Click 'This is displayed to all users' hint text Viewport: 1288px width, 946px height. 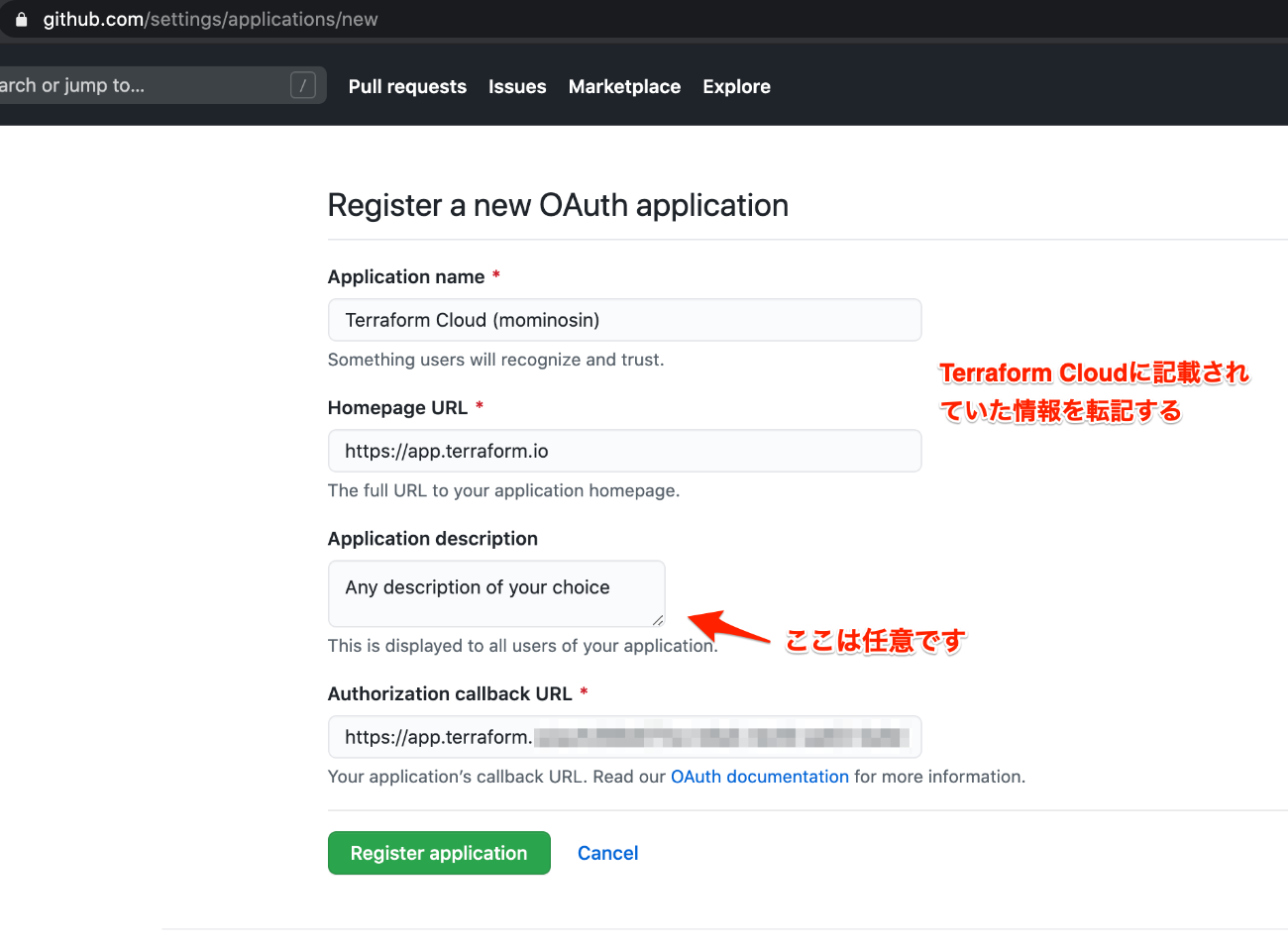coord(522,646)
